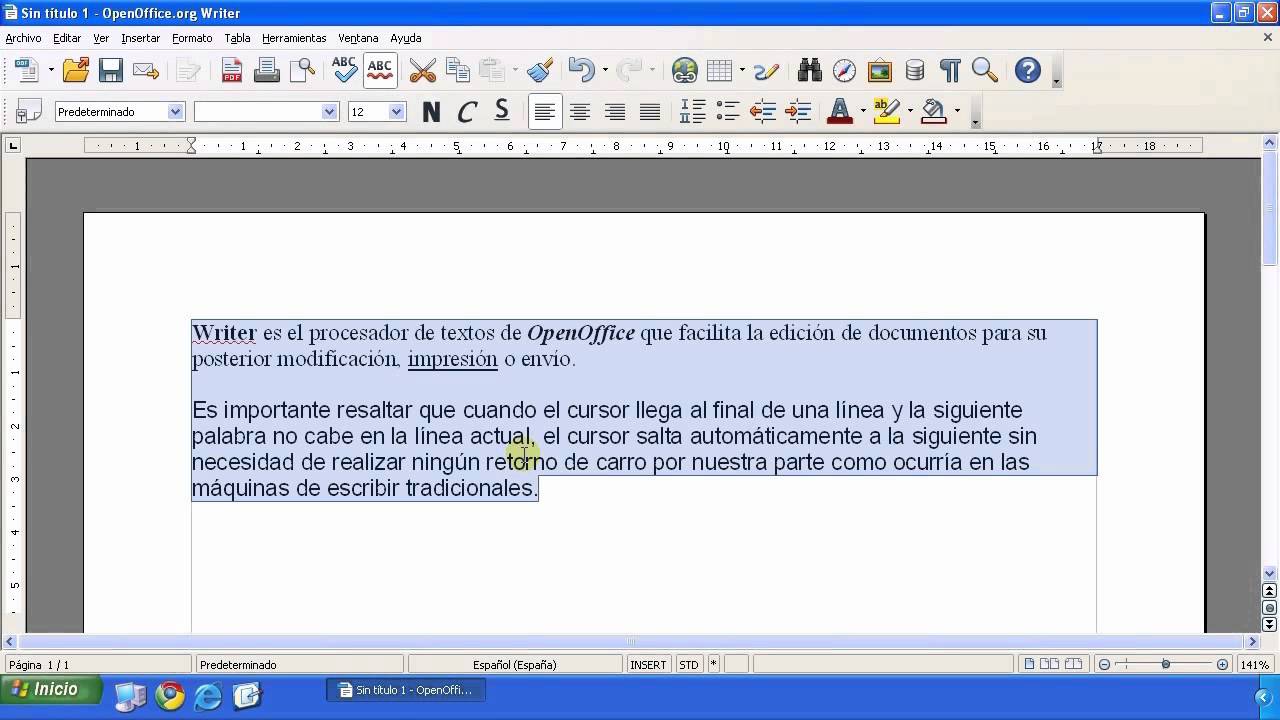Toggle underline (S) formatting
The image size is (1280, 720).
click(502, 112)
